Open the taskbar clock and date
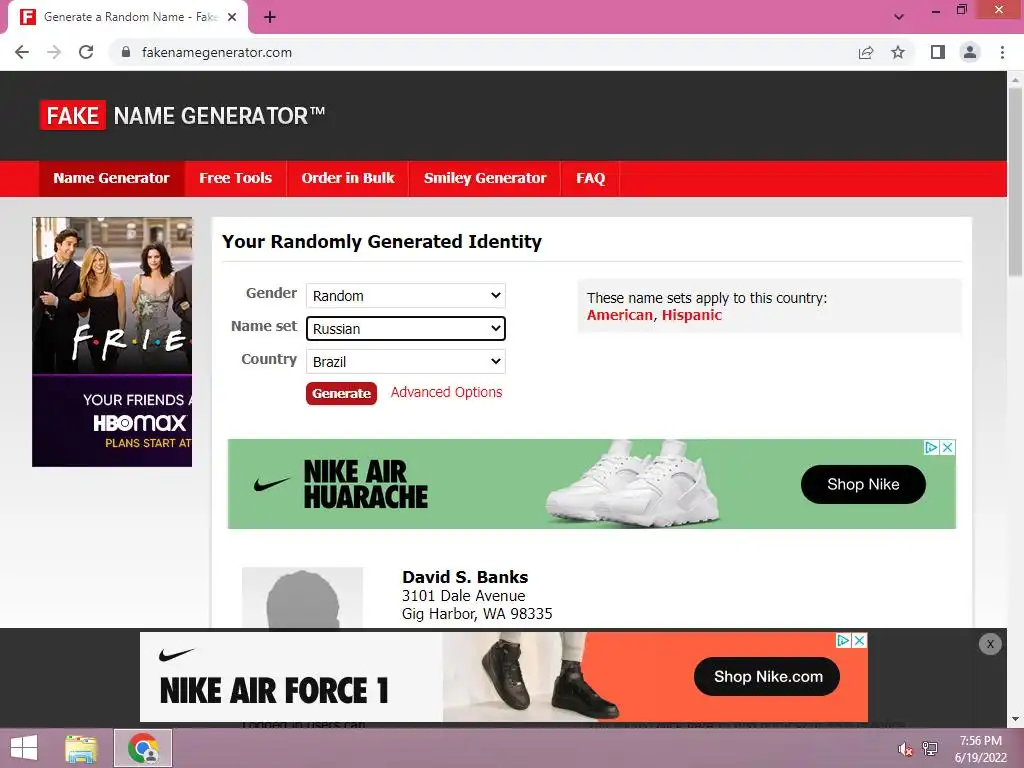The height and width of the screenshot is (768, 1024). point(980,749)
